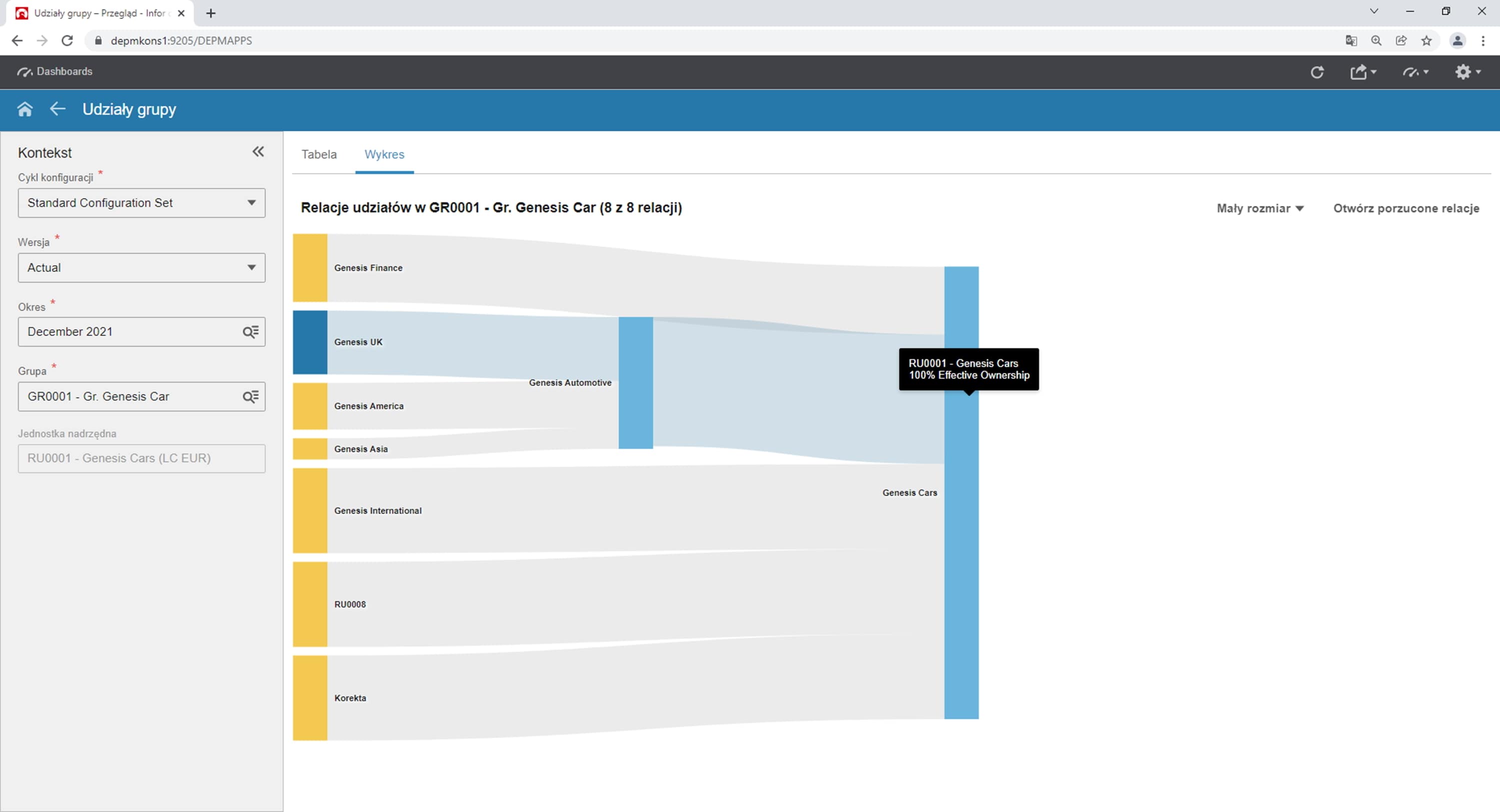Click the Genesis Automotive blue node
Image resolution: width=1500 pixels, height=812 pixels.
635,382
